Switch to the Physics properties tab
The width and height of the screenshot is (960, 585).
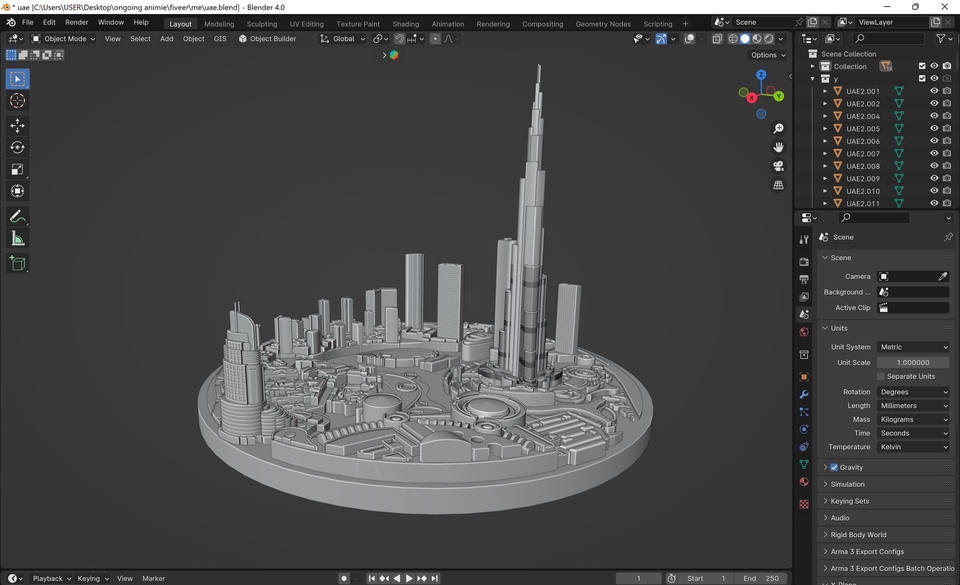tap(803, 429)
